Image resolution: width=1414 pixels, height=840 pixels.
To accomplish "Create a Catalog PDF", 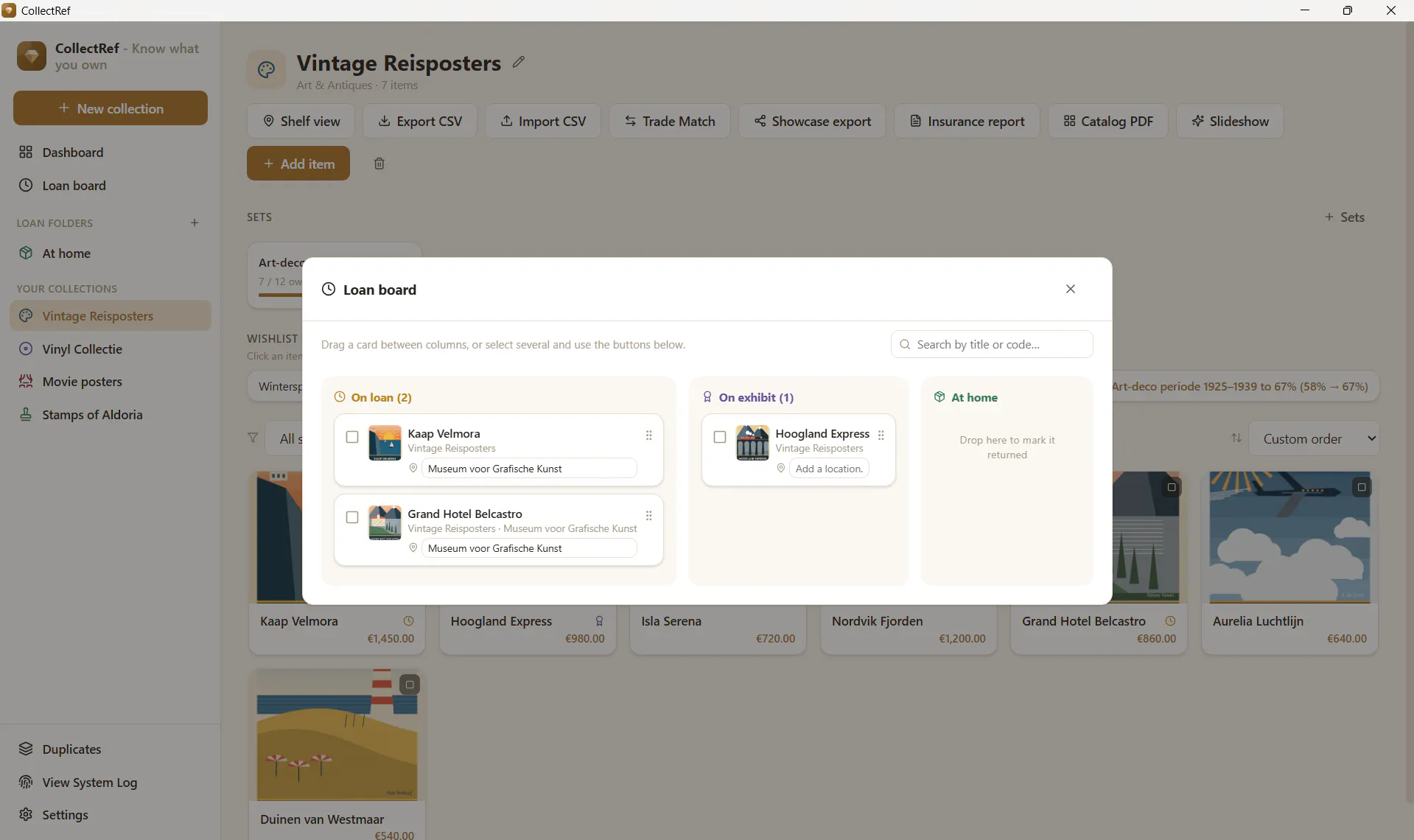I will [1108, 121].
